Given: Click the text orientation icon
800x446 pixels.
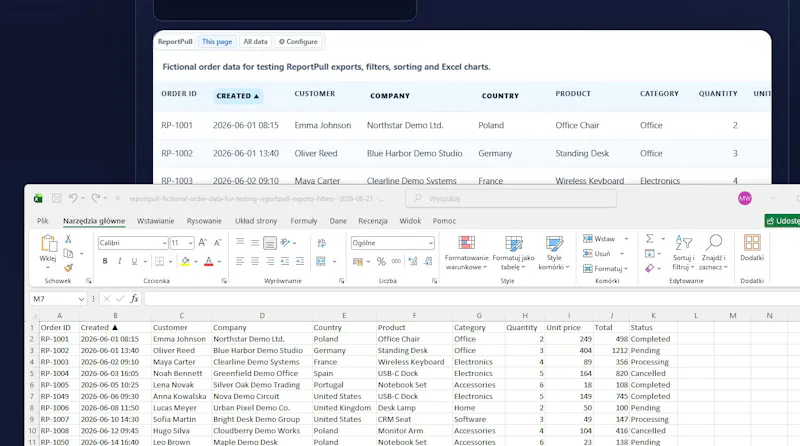Looking at the screenshot, I should coord(286,243).
